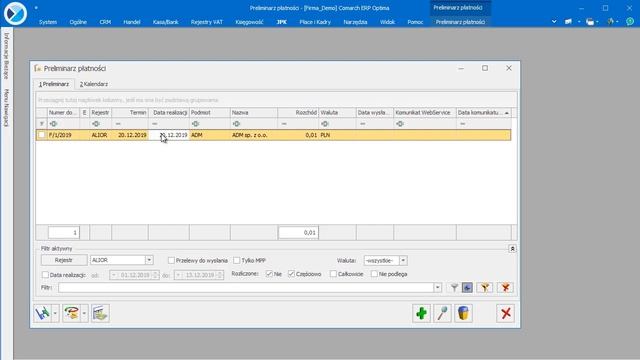The height and width of the screenshot is (360, 640).
Task: Click the filter row funnel icon
Action: [x=42, y=124]
